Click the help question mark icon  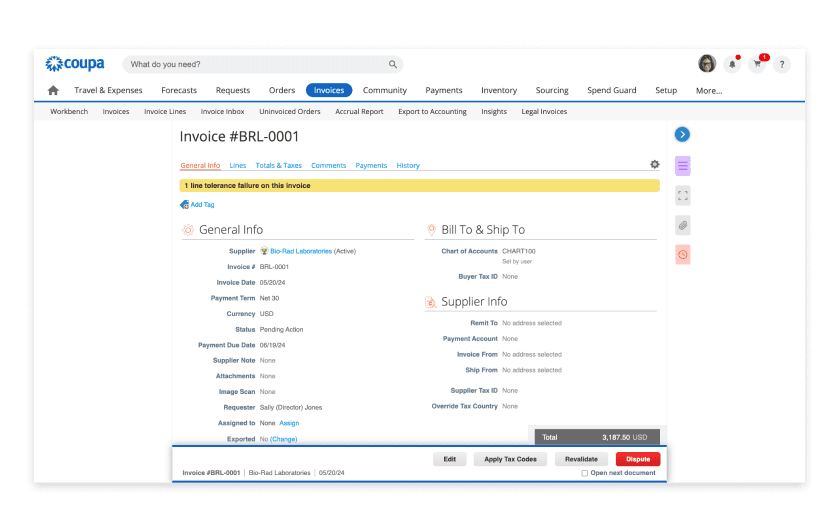[x=782, y=64]
